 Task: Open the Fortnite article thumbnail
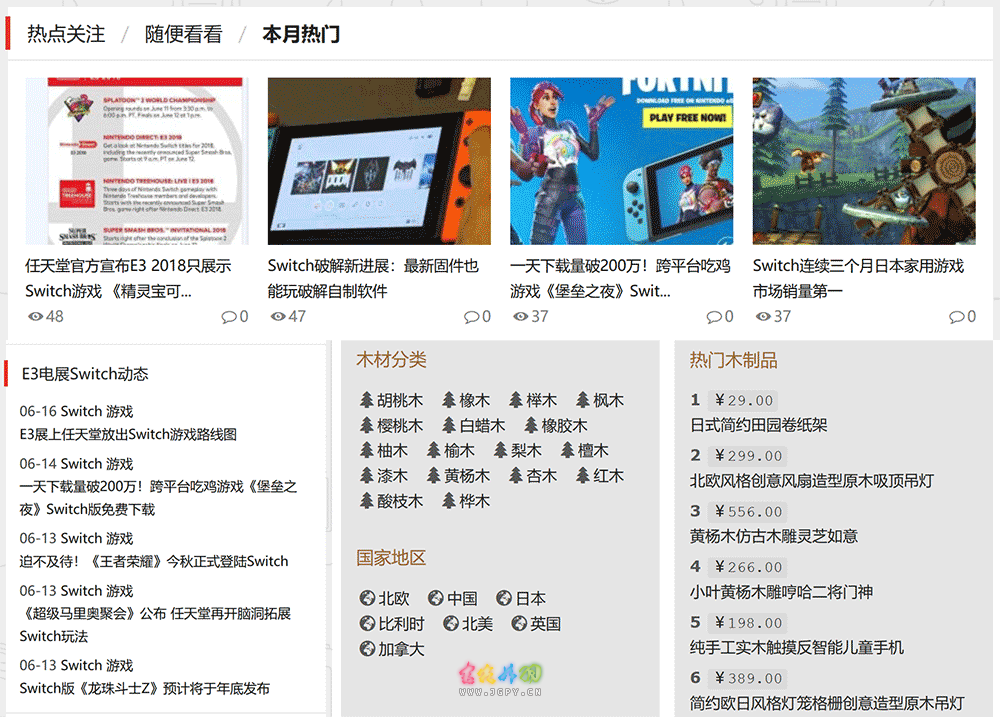pos(622,161)
